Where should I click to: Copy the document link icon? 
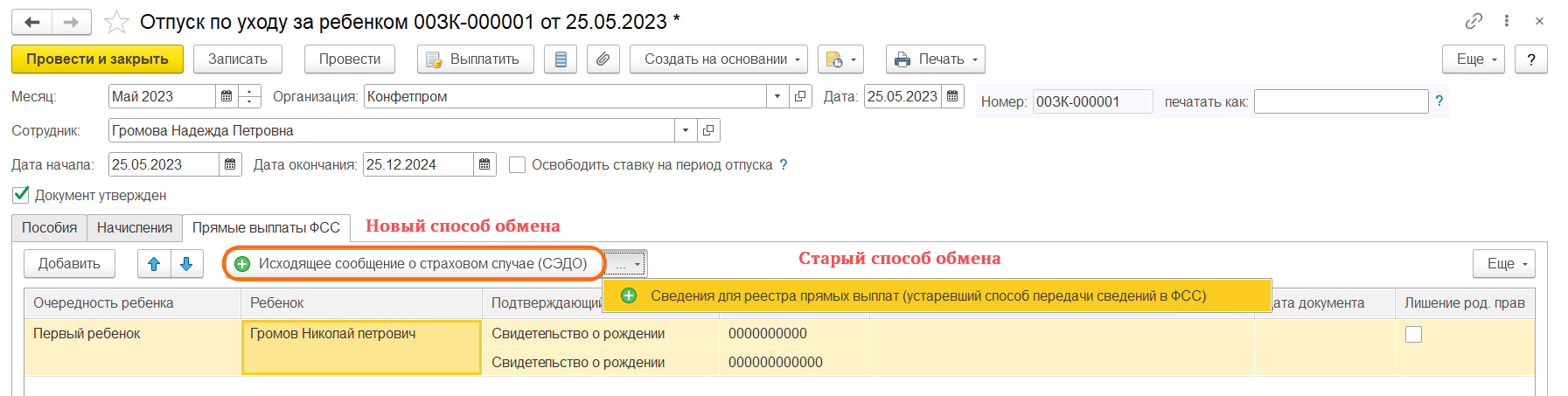(x=1474, y=21)
